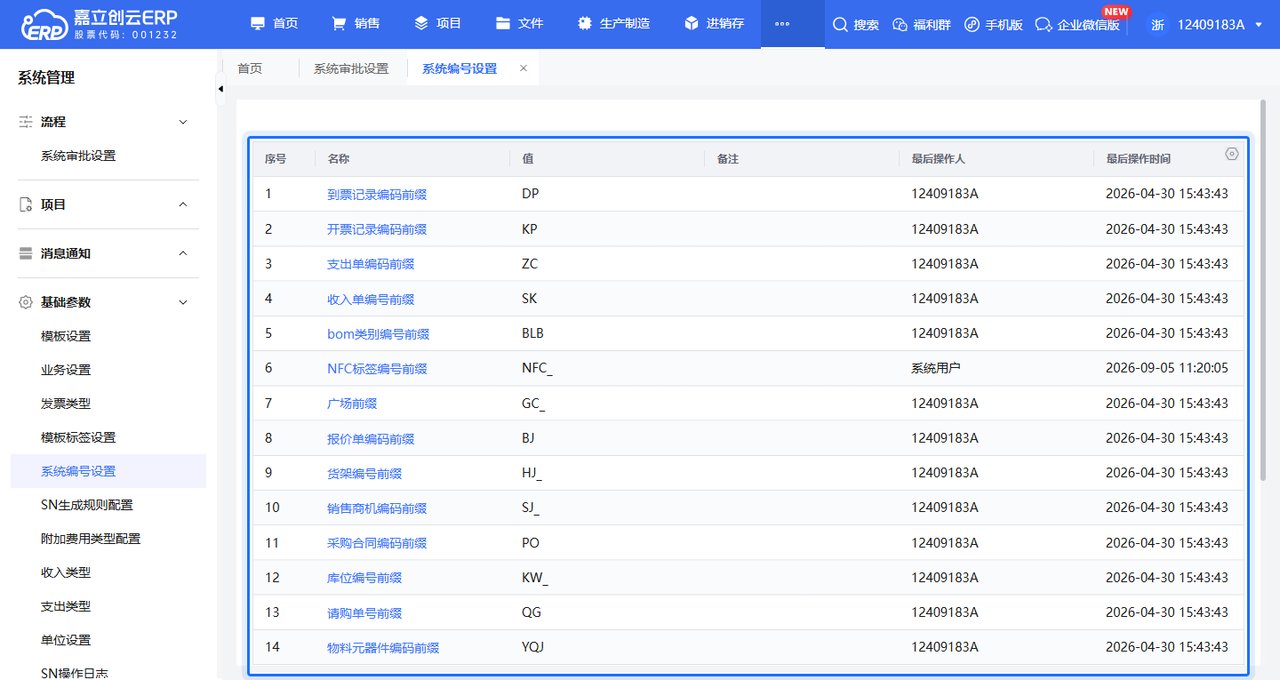
Task: Click the 最后操作时间 column header
Action: click(x=1138, y=159)
